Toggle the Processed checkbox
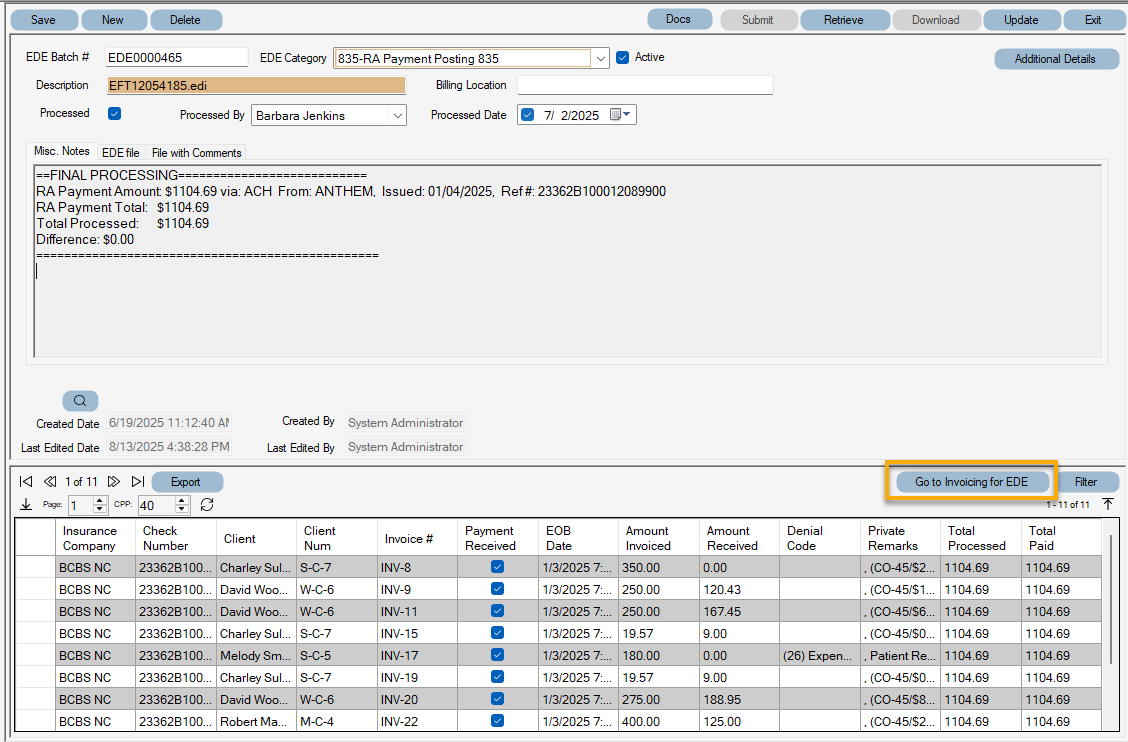The width and height of the screenshot is (1128, 742). [113, 113]
